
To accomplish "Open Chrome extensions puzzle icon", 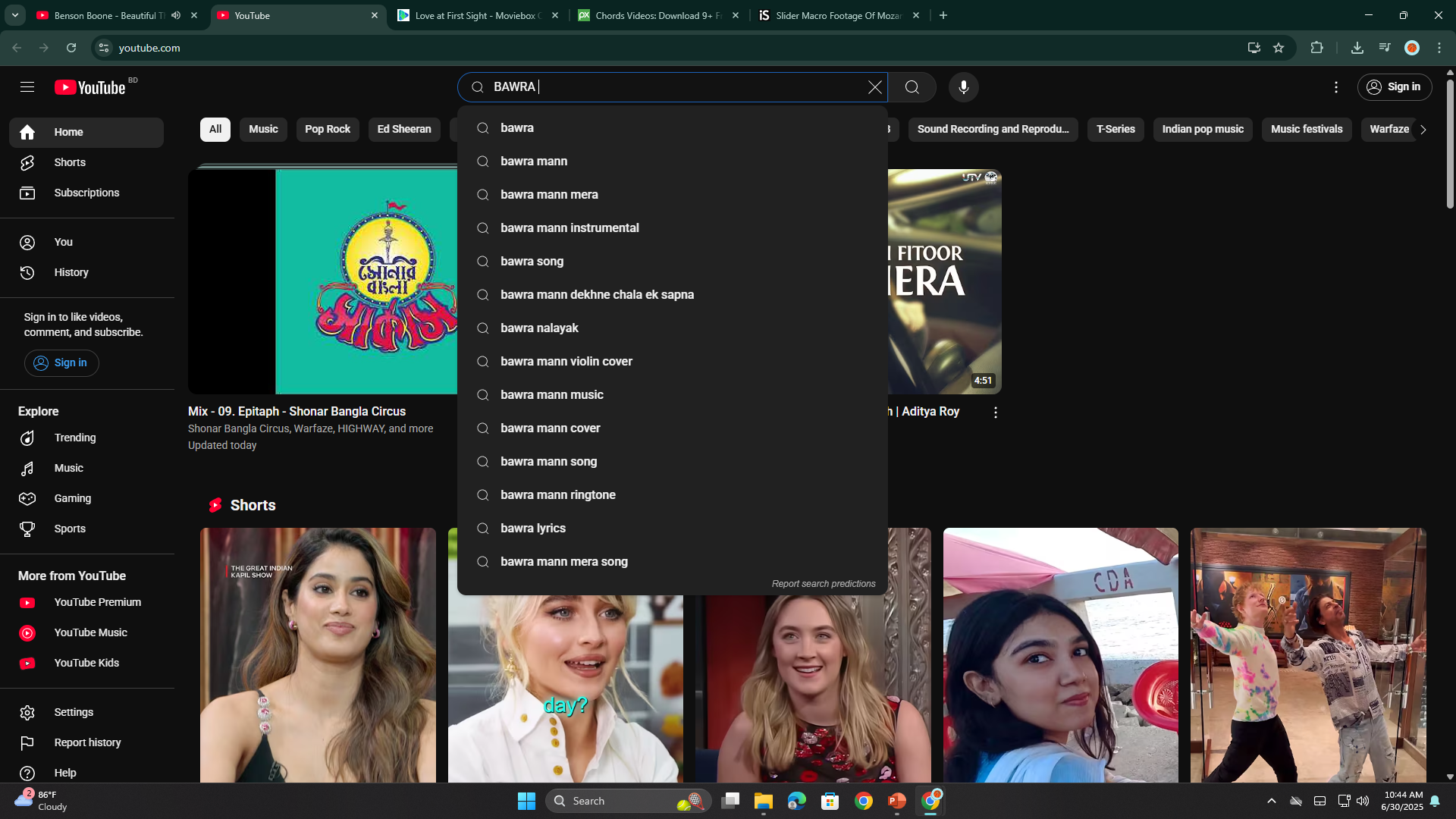I will [1316, 48].
